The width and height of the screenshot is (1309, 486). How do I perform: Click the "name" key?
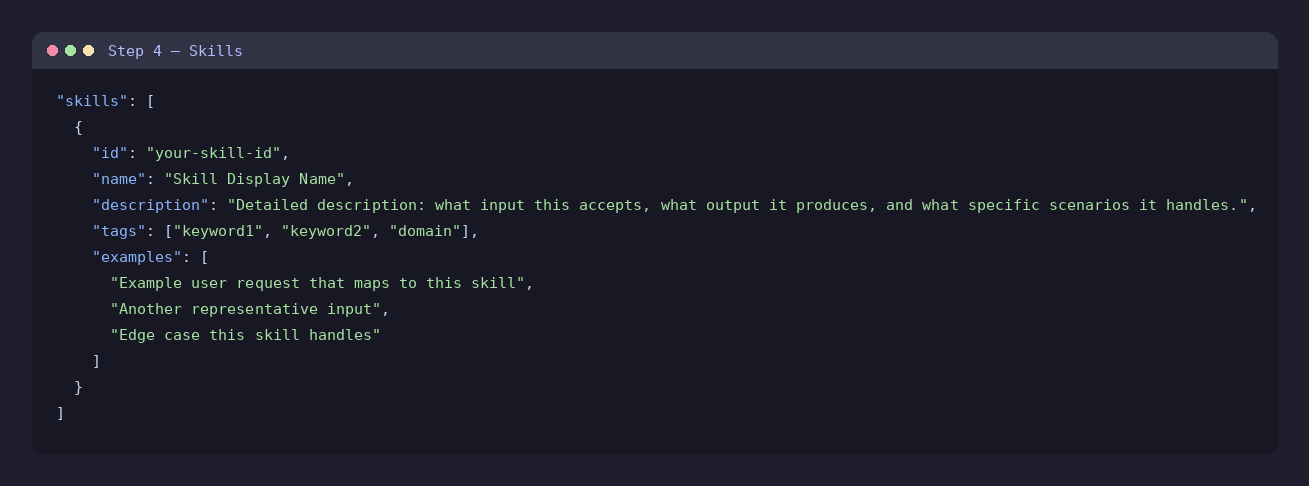pyautogui.click(x=120, y=179)
